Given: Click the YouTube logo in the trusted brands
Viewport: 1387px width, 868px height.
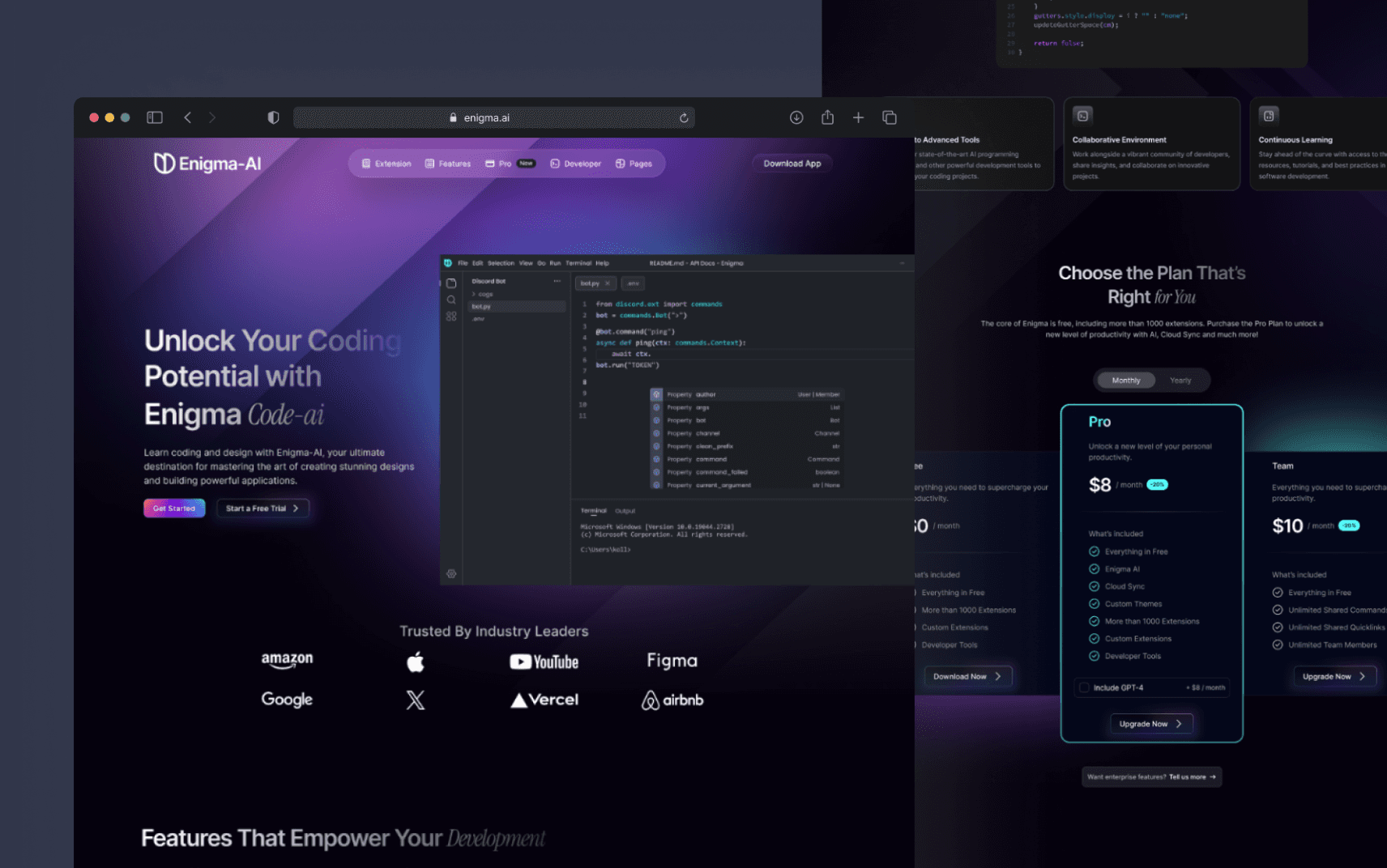Looking at the screenshot, I should click(x=544, y=662).
